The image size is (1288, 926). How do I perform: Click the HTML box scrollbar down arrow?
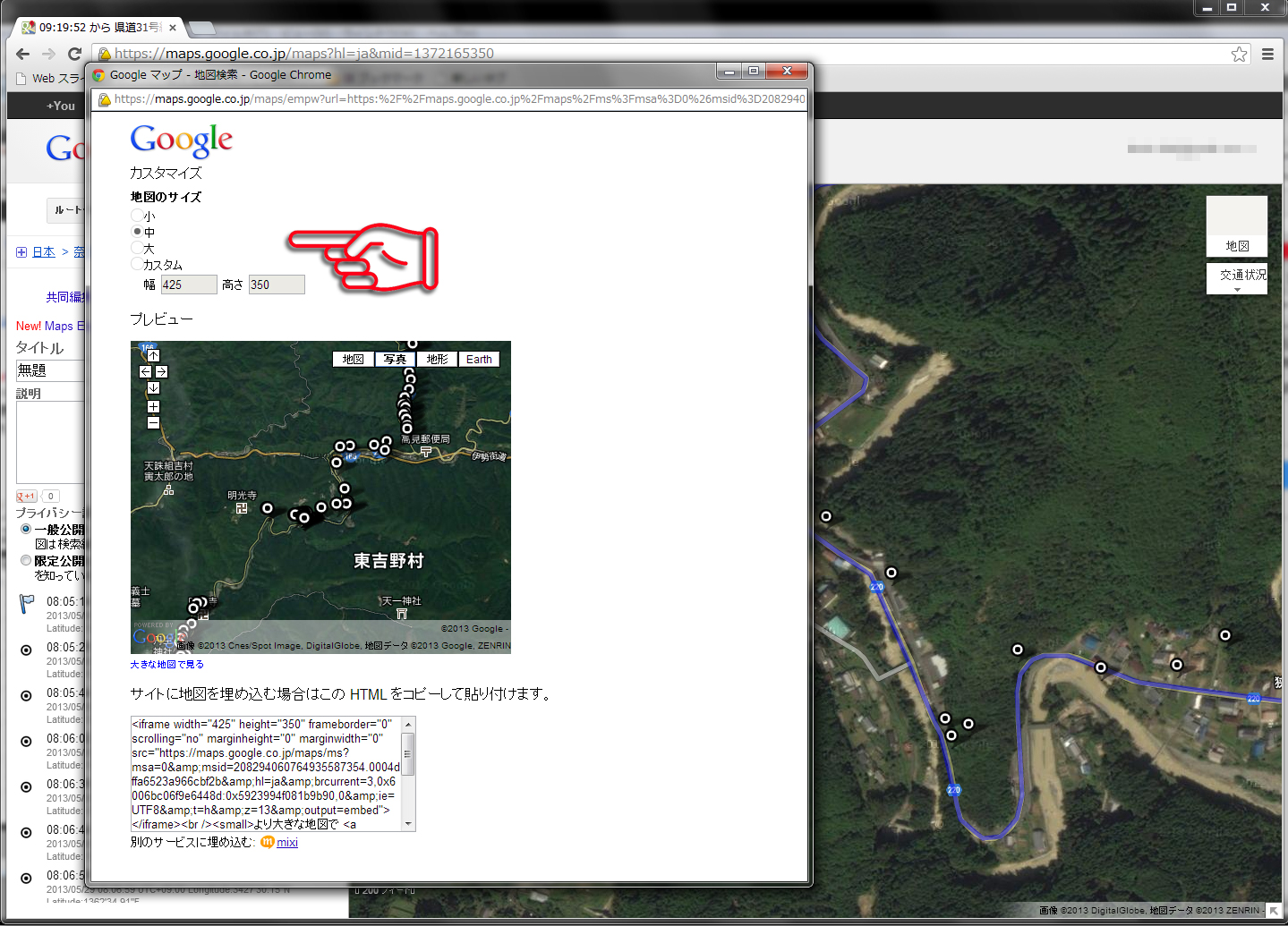[408, 824]
